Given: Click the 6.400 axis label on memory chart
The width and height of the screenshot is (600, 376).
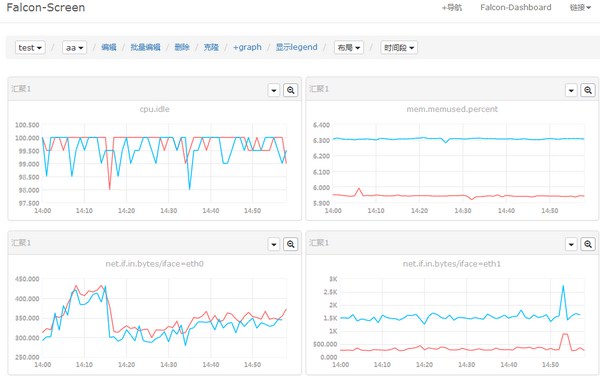Looking at the screenshot, I should click(321, 125).
